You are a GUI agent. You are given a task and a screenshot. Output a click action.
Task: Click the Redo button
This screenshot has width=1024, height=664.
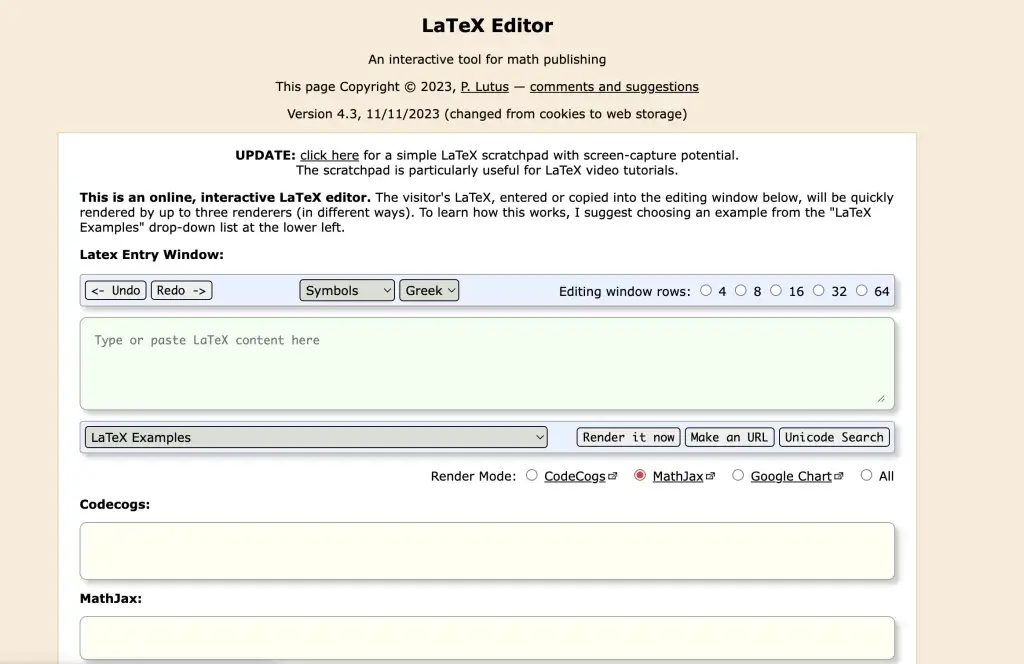[181, 290]
